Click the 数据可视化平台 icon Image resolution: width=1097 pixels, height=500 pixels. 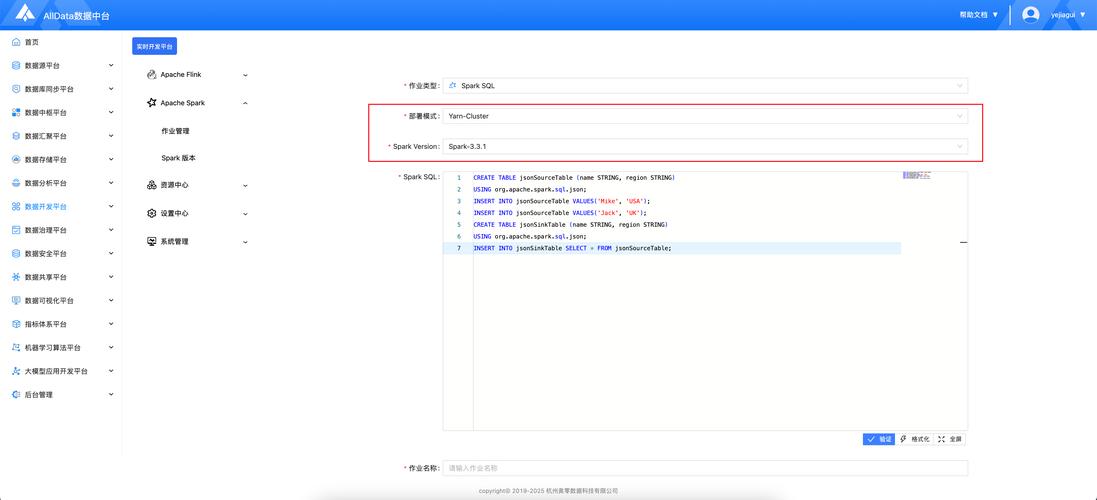(x=16, y=301)
